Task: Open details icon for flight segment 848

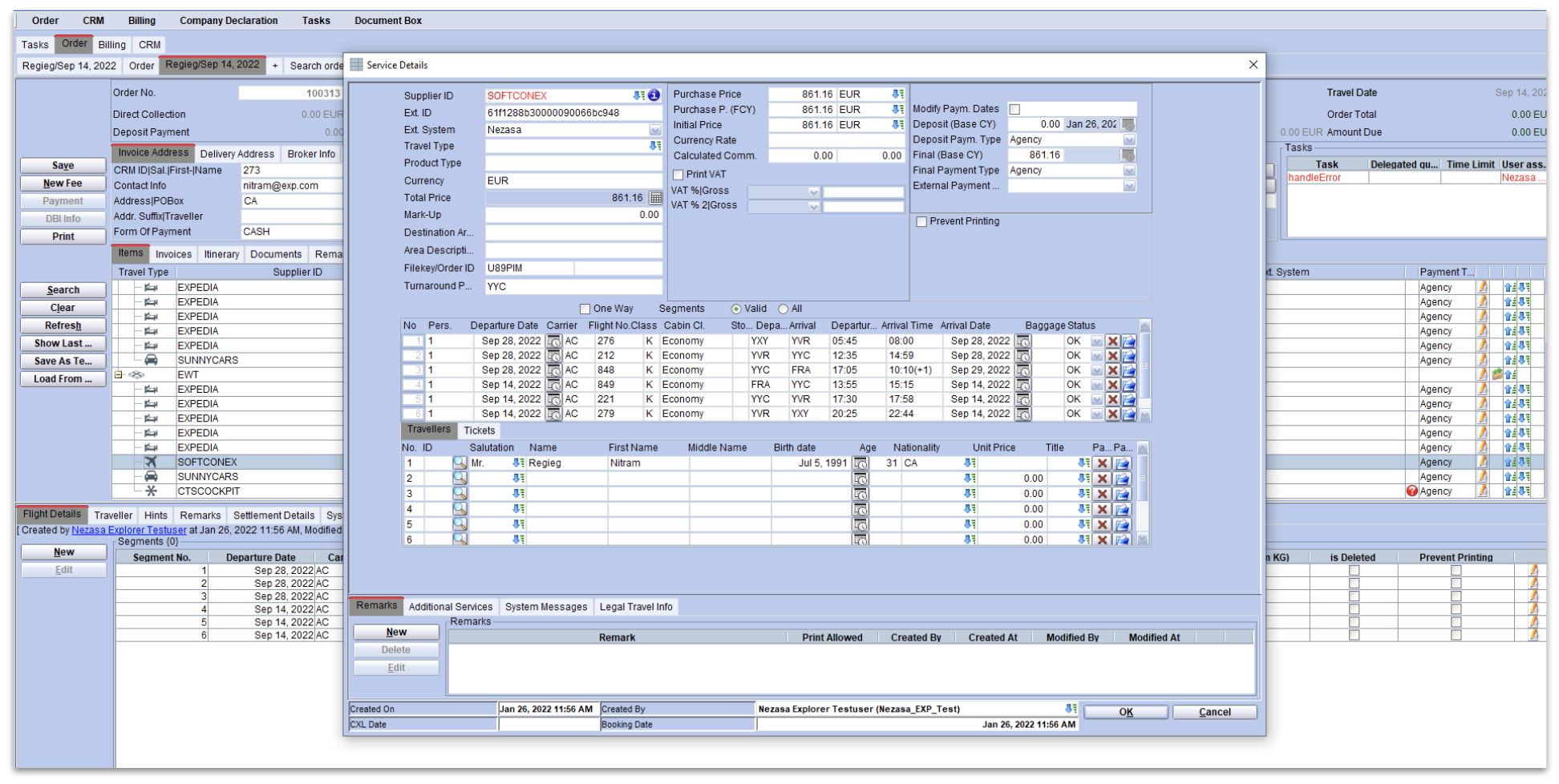Action: 1128,370
